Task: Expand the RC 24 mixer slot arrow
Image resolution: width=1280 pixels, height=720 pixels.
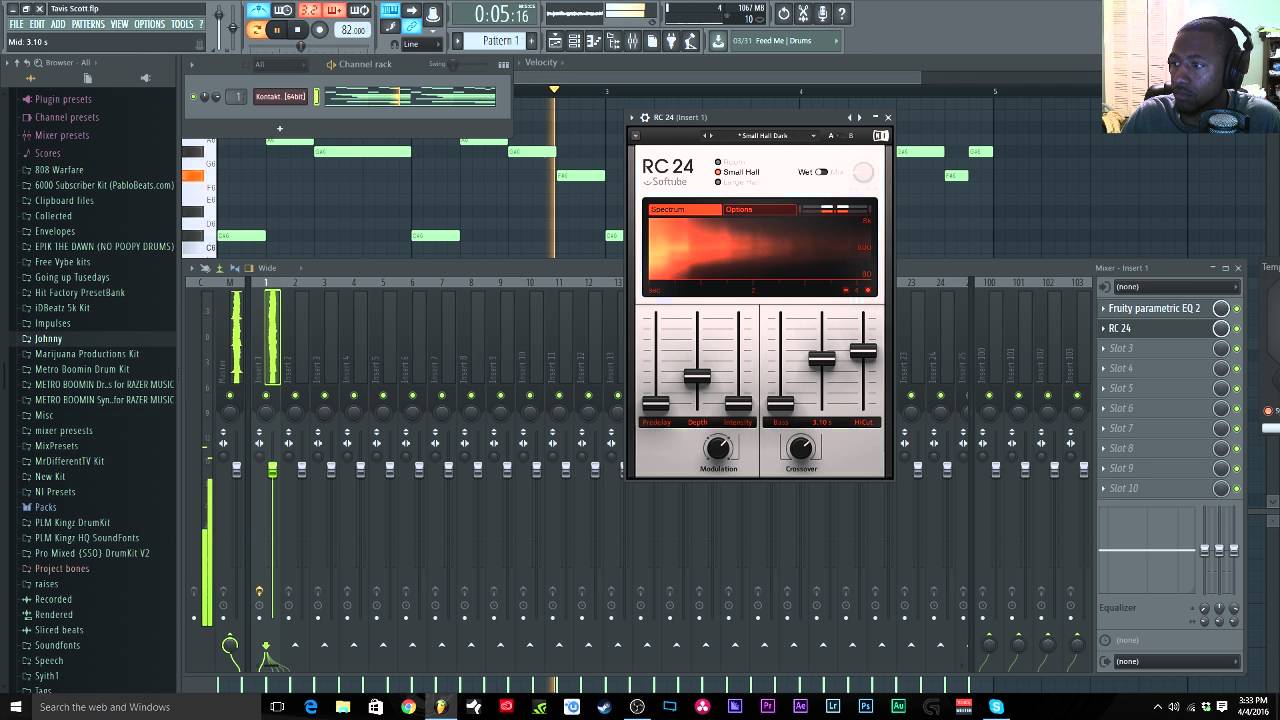Action: 1103,328
